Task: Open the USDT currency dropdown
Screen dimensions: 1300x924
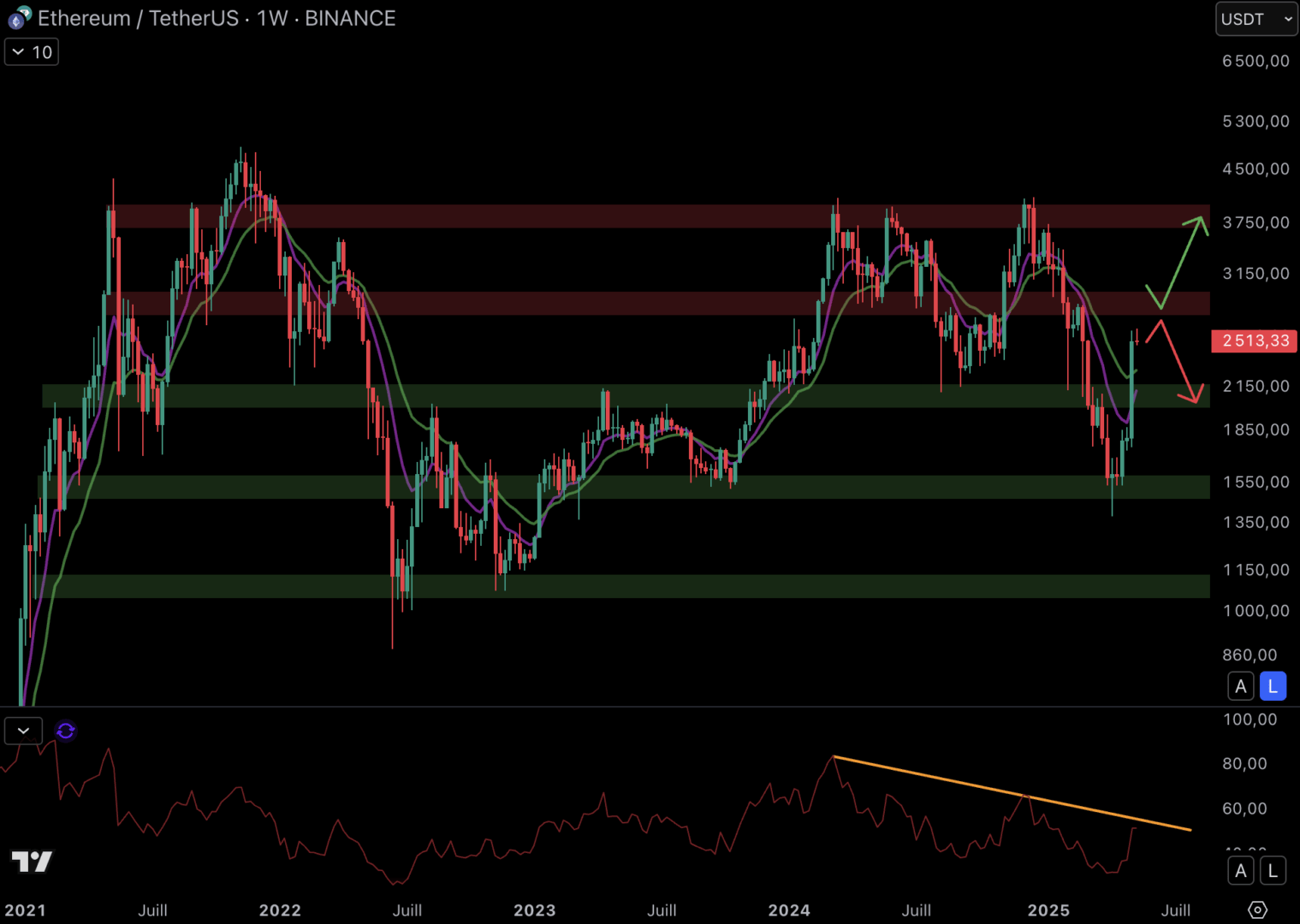Action: 1256,19
